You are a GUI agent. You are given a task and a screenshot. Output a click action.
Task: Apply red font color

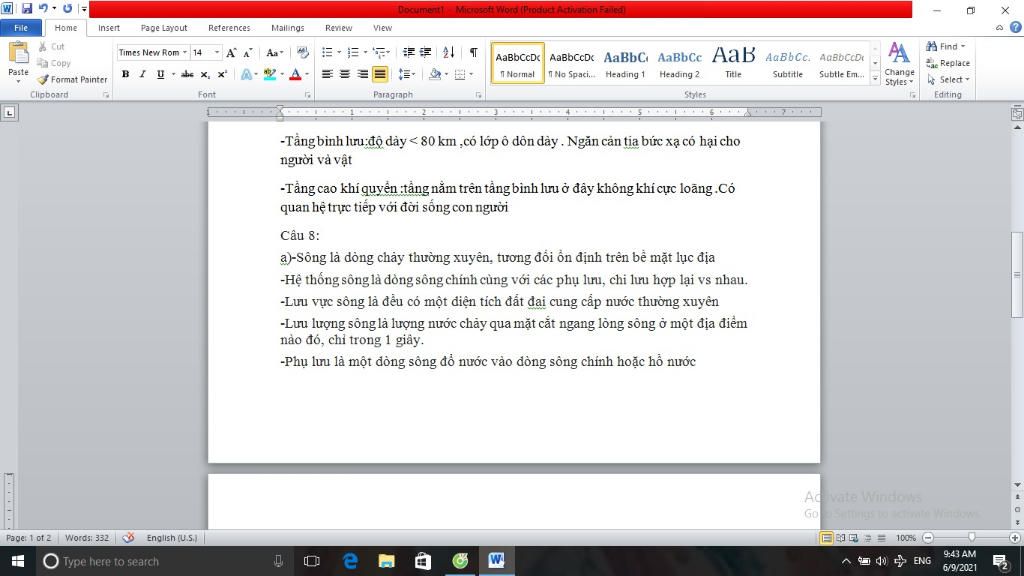pos(295,74)
